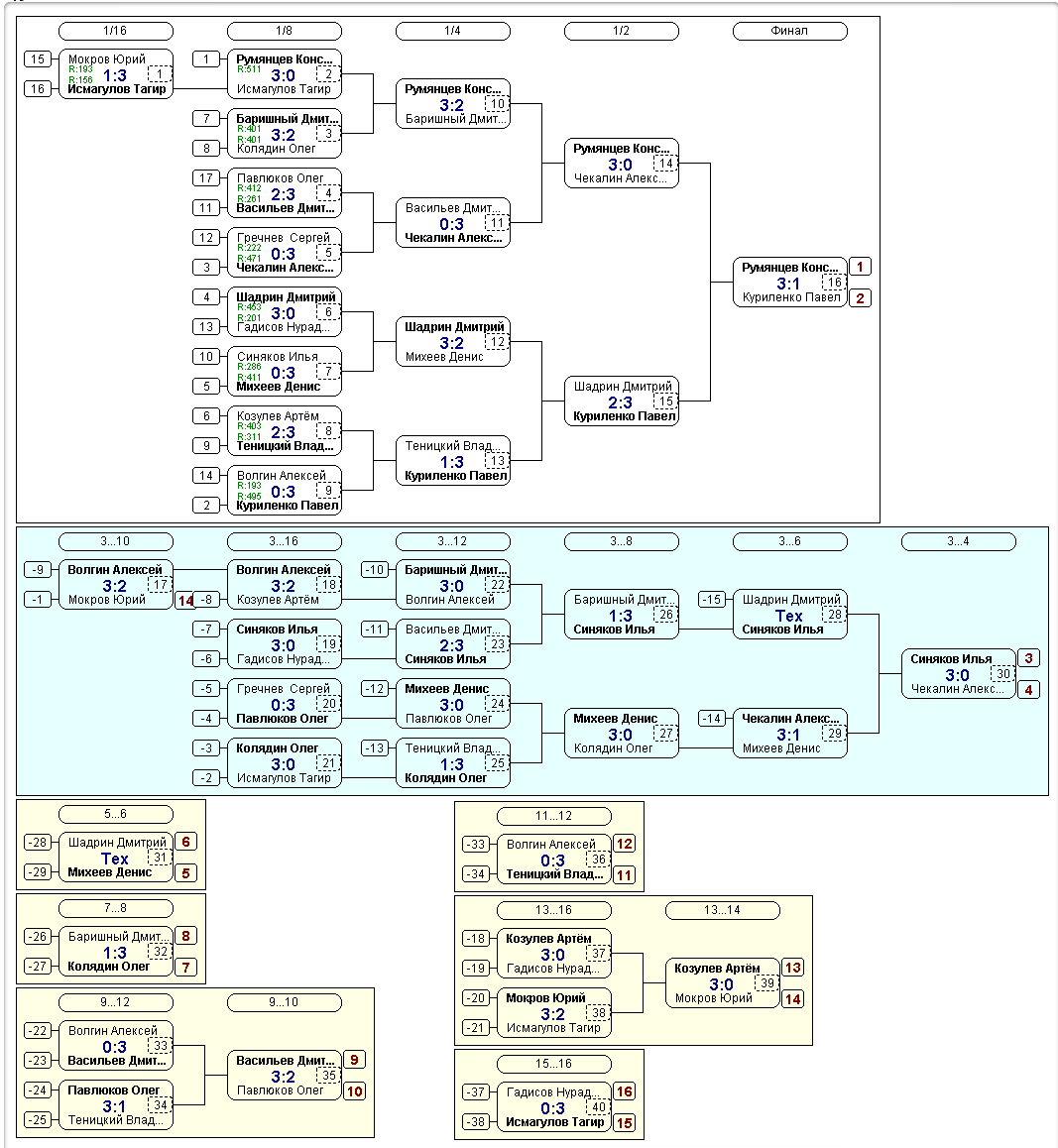Click red place badge 2 next to Куриленко Павел
This screenshot has width=1058, height=1148.
click(861, 298)
